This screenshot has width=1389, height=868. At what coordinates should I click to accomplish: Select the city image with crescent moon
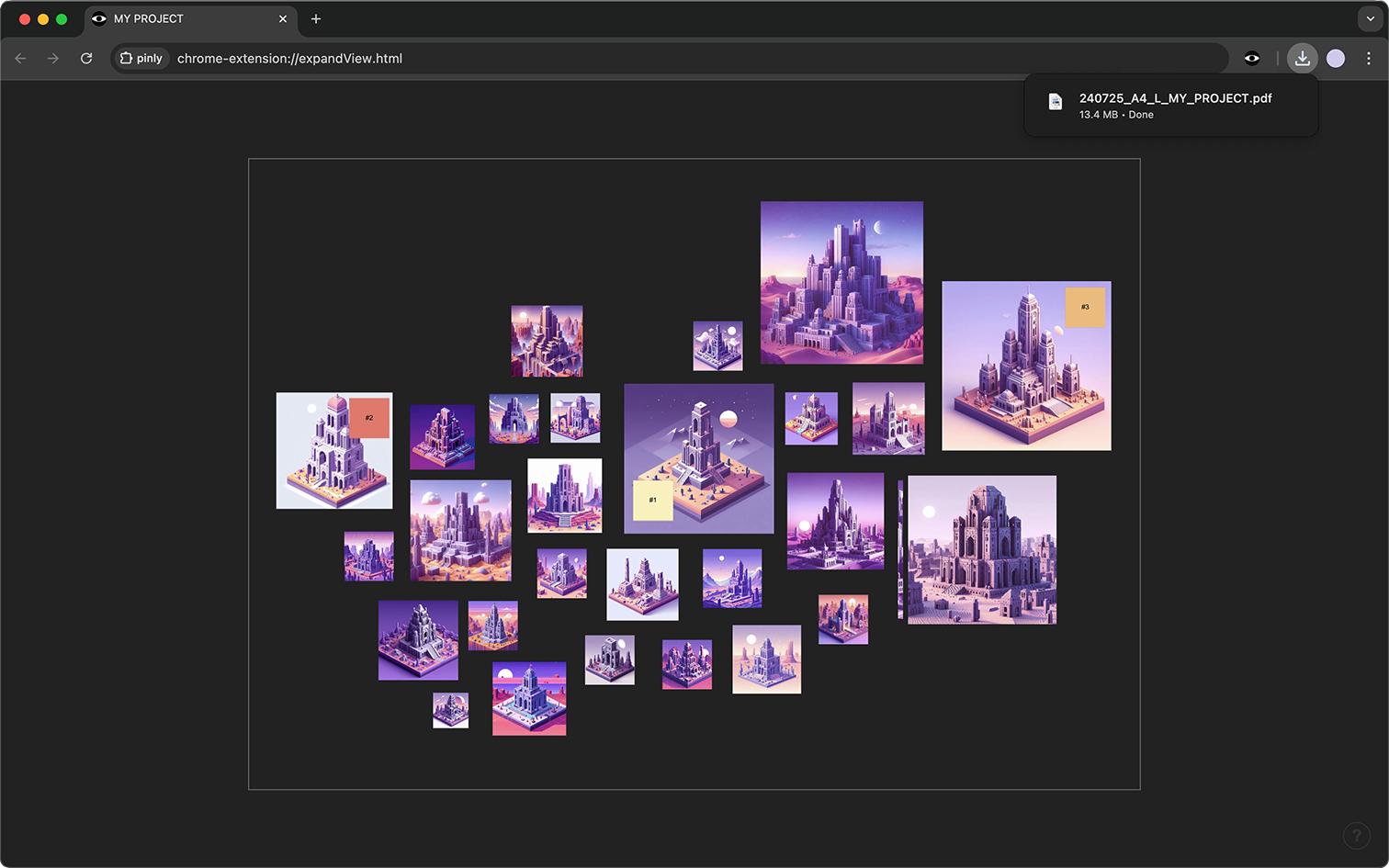(841, 282)
